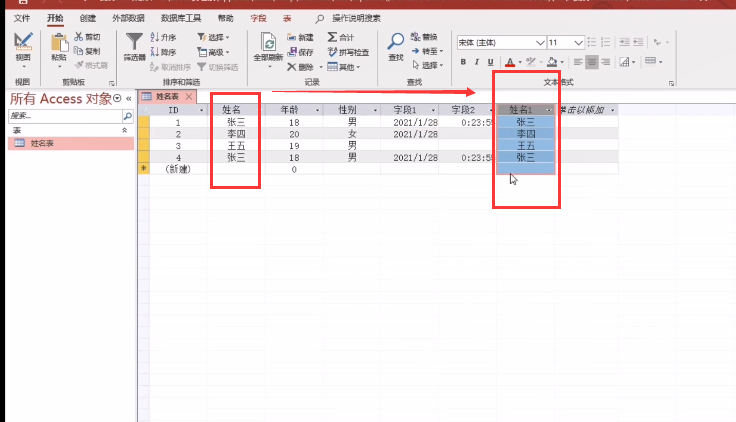Copy selection using 复制
The width and height of the screenshot is (736, 422).
coord(87,51)
